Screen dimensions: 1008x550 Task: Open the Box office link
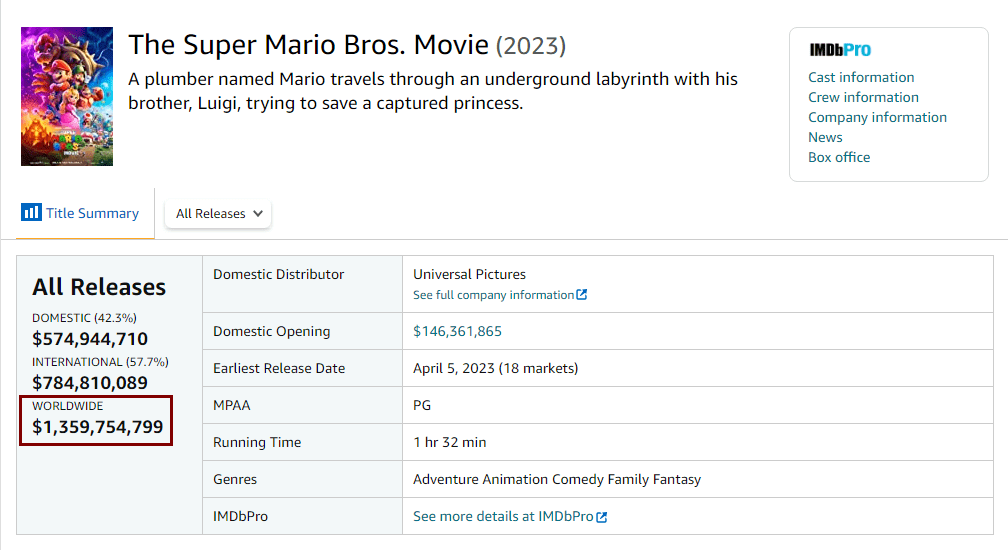click(839, 157)
